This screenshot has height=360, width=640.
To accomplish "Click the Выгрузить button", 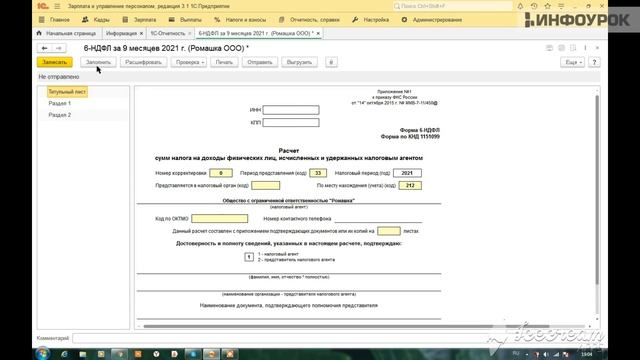I will point(299,62).
